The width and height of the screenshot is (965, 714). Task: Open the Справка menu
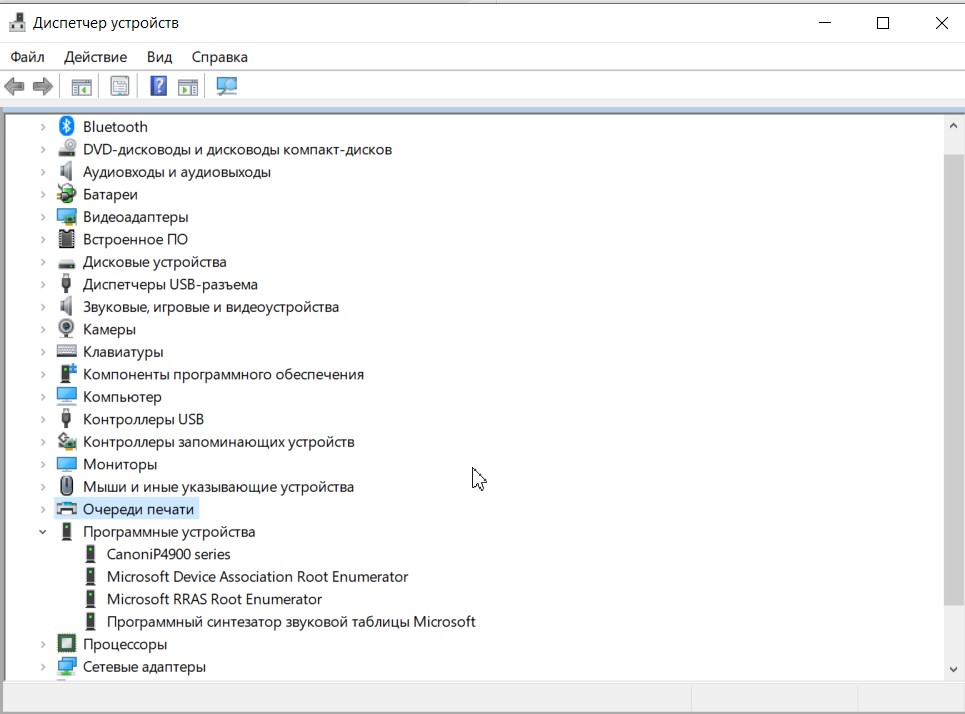[220, 57]
